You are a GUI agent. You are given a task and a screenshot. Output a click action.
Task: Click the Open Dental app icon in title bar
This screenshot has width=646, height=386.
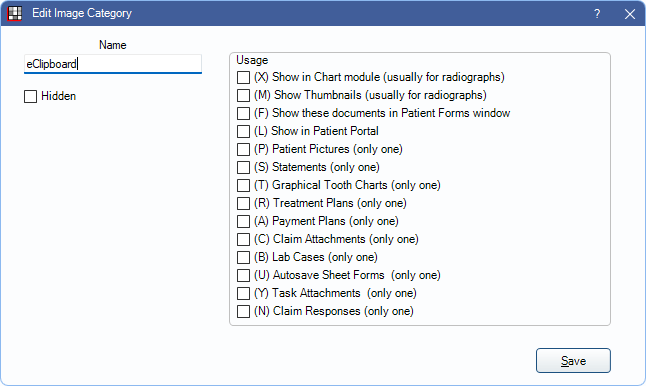point(15,13)
